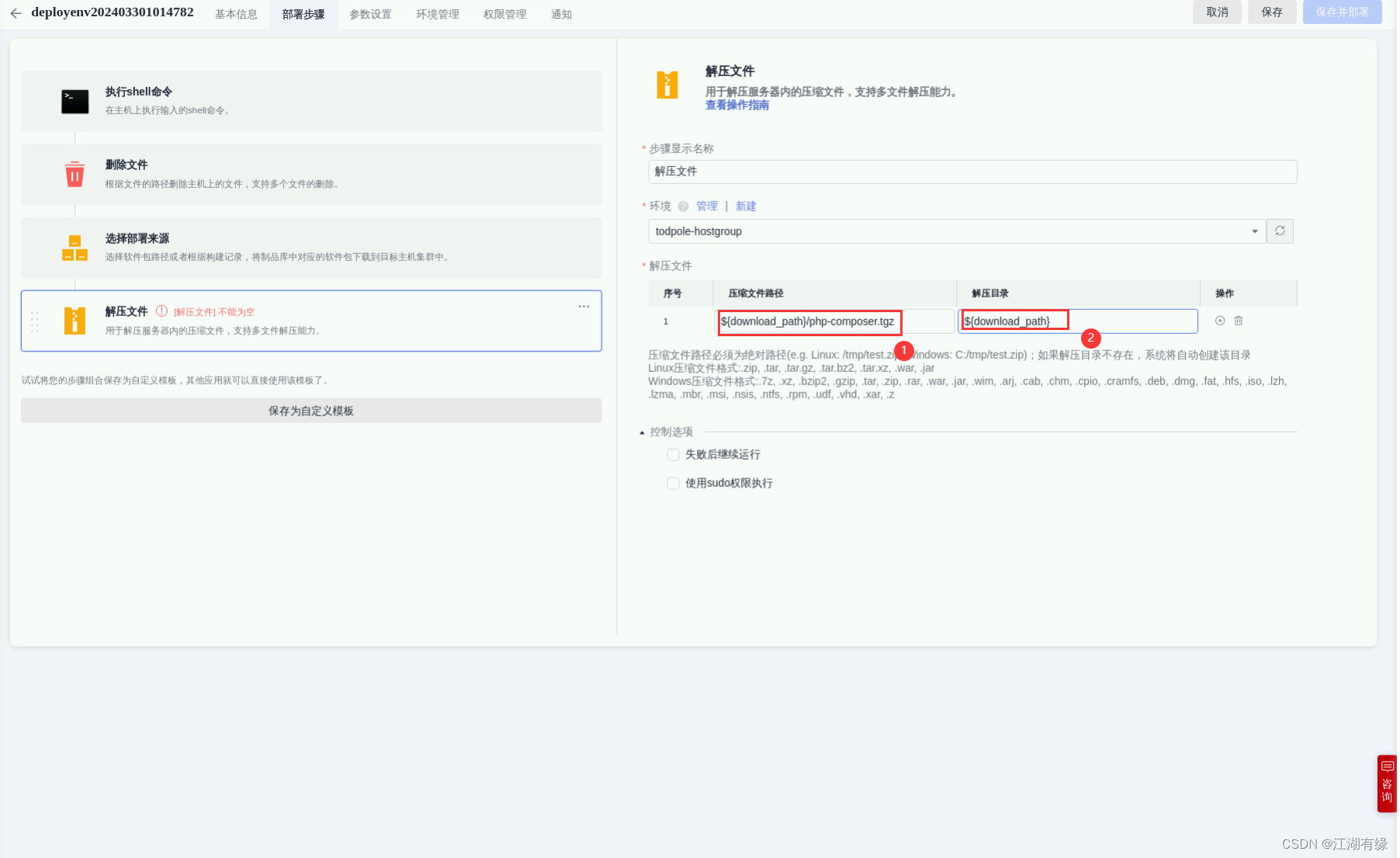Switch to the 基本信息 tab
The height and width of the screenshot is (858, 1400).
point(236,14)
